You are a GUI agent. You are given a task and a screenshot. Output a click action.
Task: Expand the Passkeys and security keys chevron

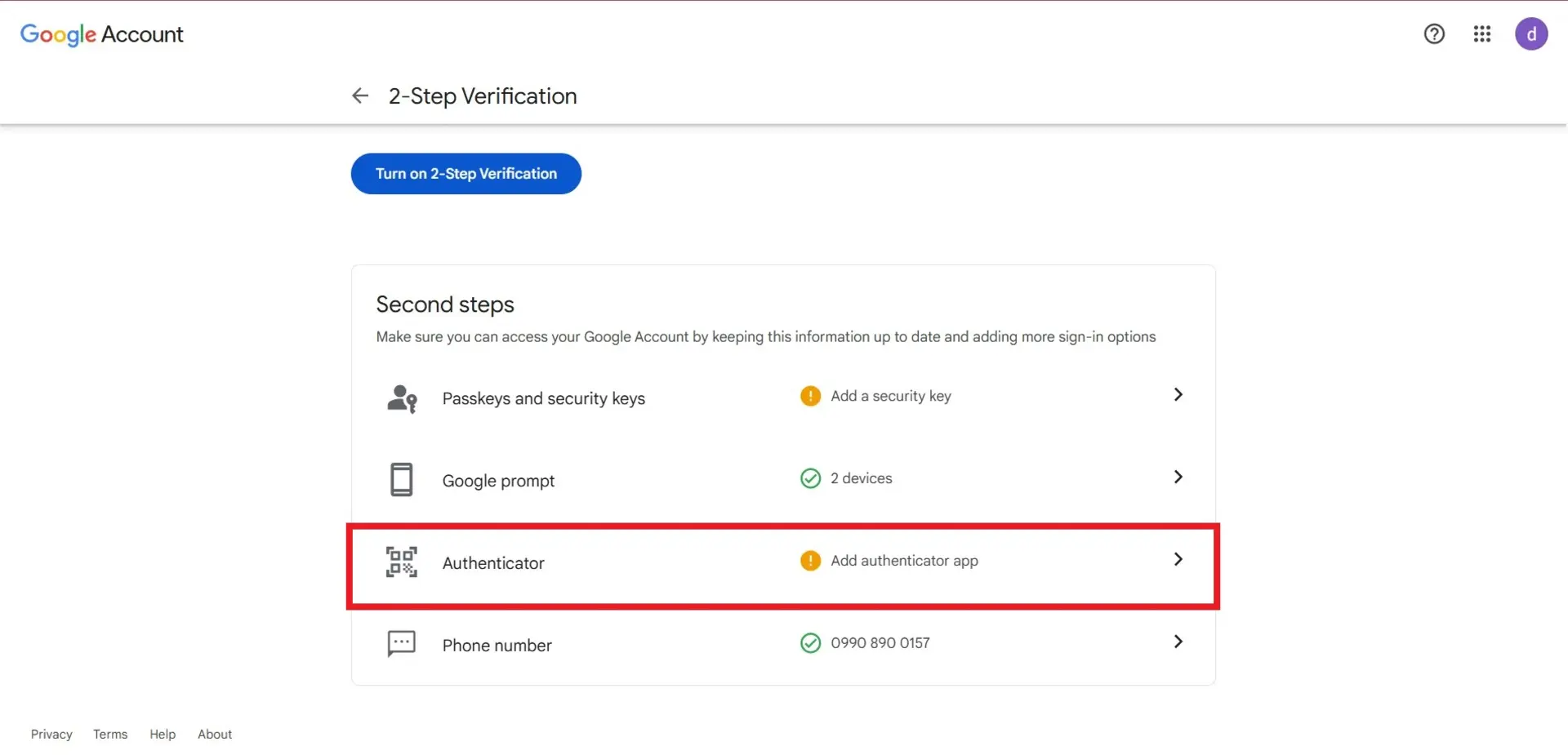click(1178, 395)
